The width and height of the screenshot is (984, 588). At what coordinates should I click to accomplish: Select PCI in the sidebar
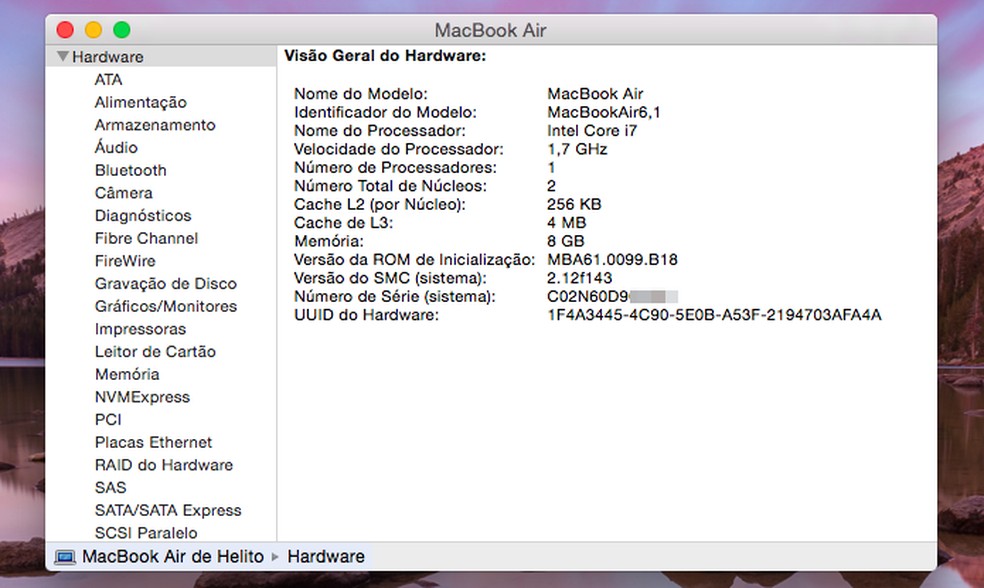pyautogui.click(x=108, y=419)
